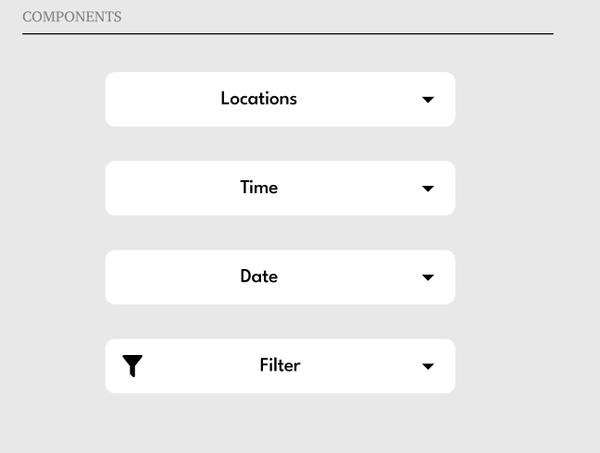
Task: Open the Locations dropdown
Action: [280, 99]
